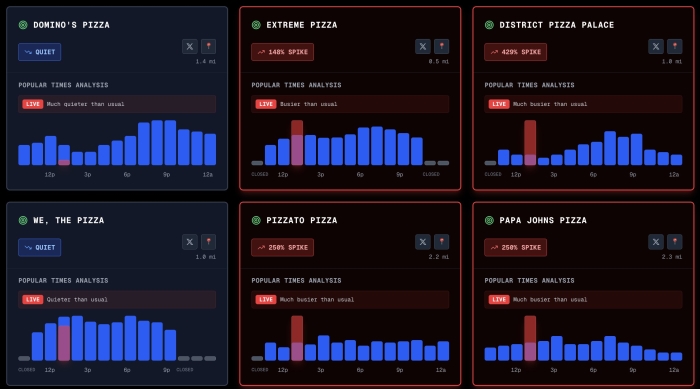The height and width of the screenshot is (389, 700).
Task: Click the 250% SPIKE badge on Pizzato Pizza
Action: click(283, 247)
